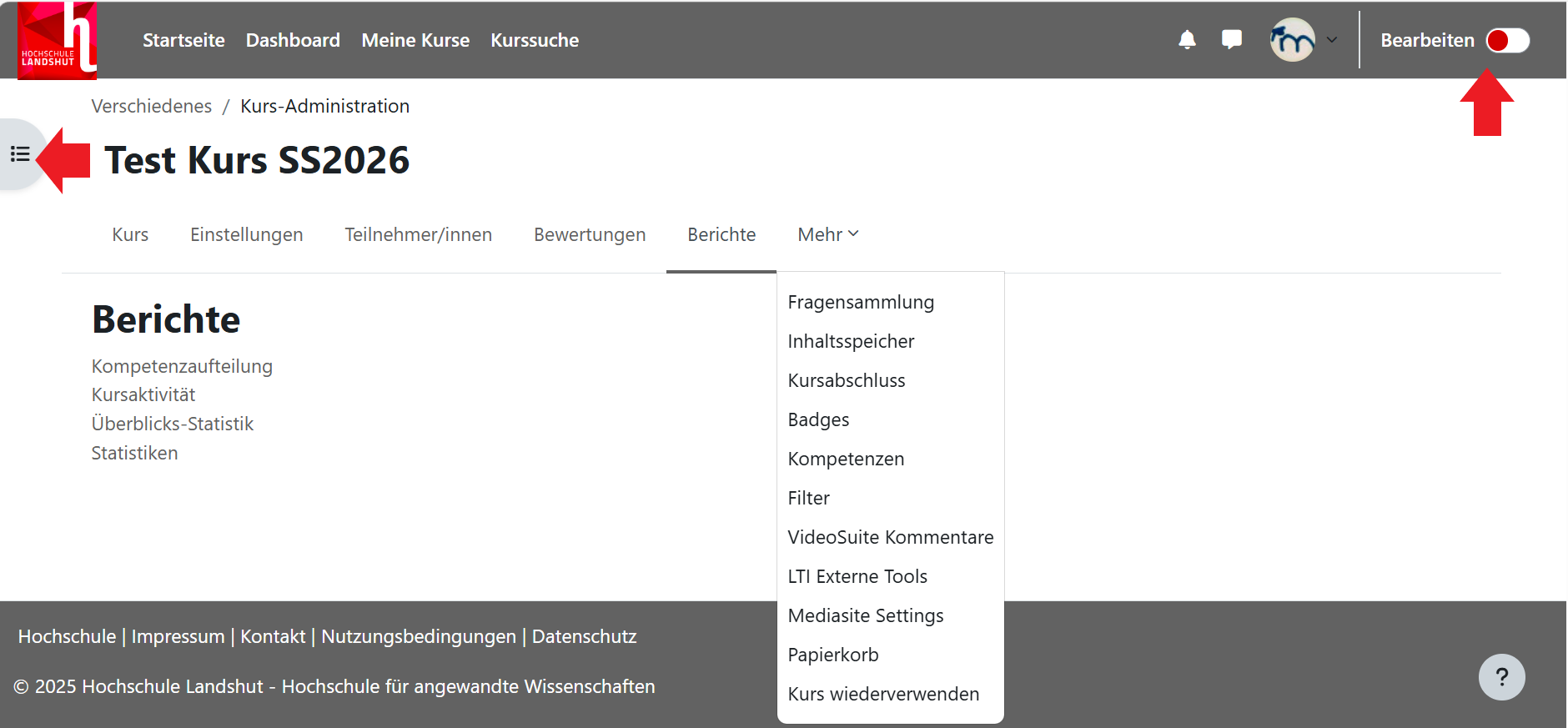The image size is (1568, 728).
Task: Collapse the Mehr dropdown menu
Action: coord(827,235)
